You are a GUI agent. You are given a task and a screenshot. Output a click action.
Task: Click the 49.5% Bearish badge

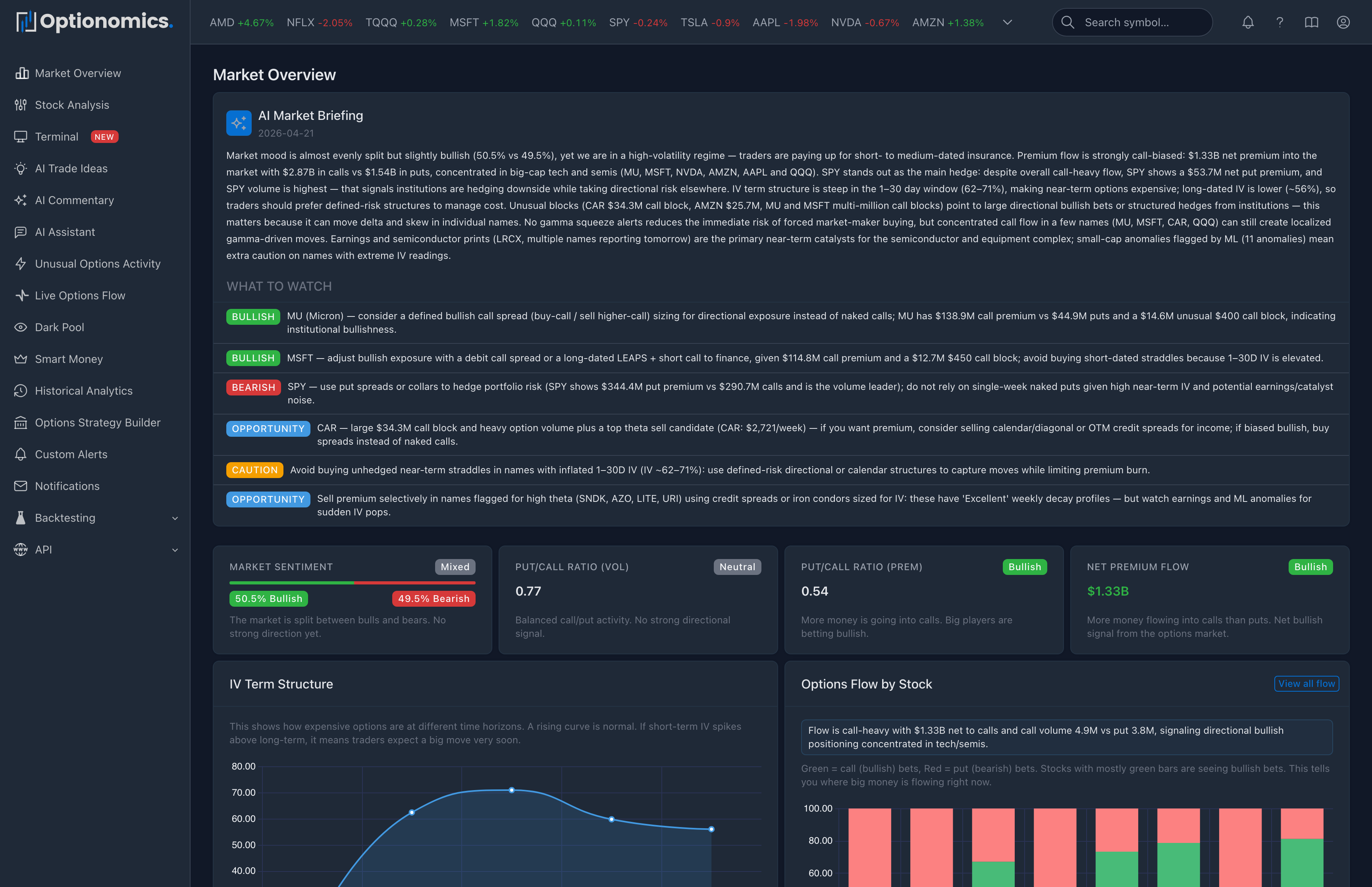click(x=434, y=598)
